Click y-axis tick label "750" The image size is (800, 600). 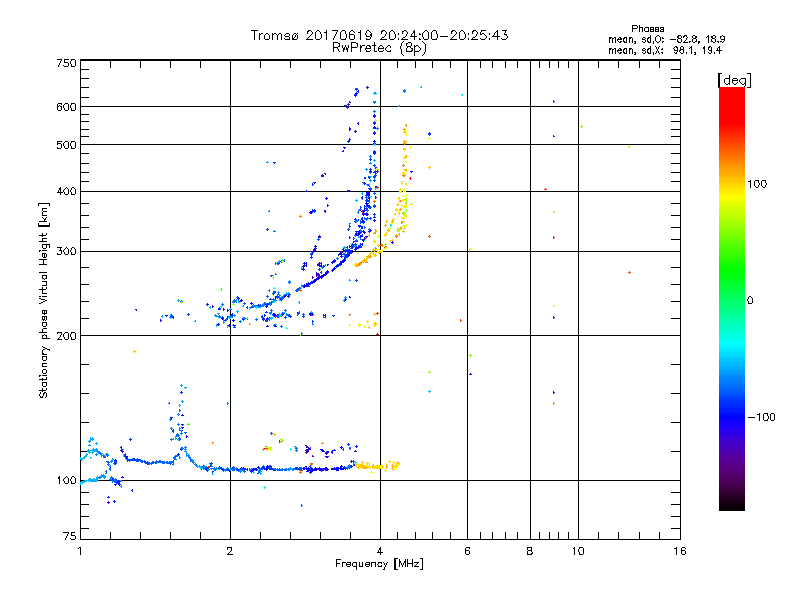click(66, 63)
